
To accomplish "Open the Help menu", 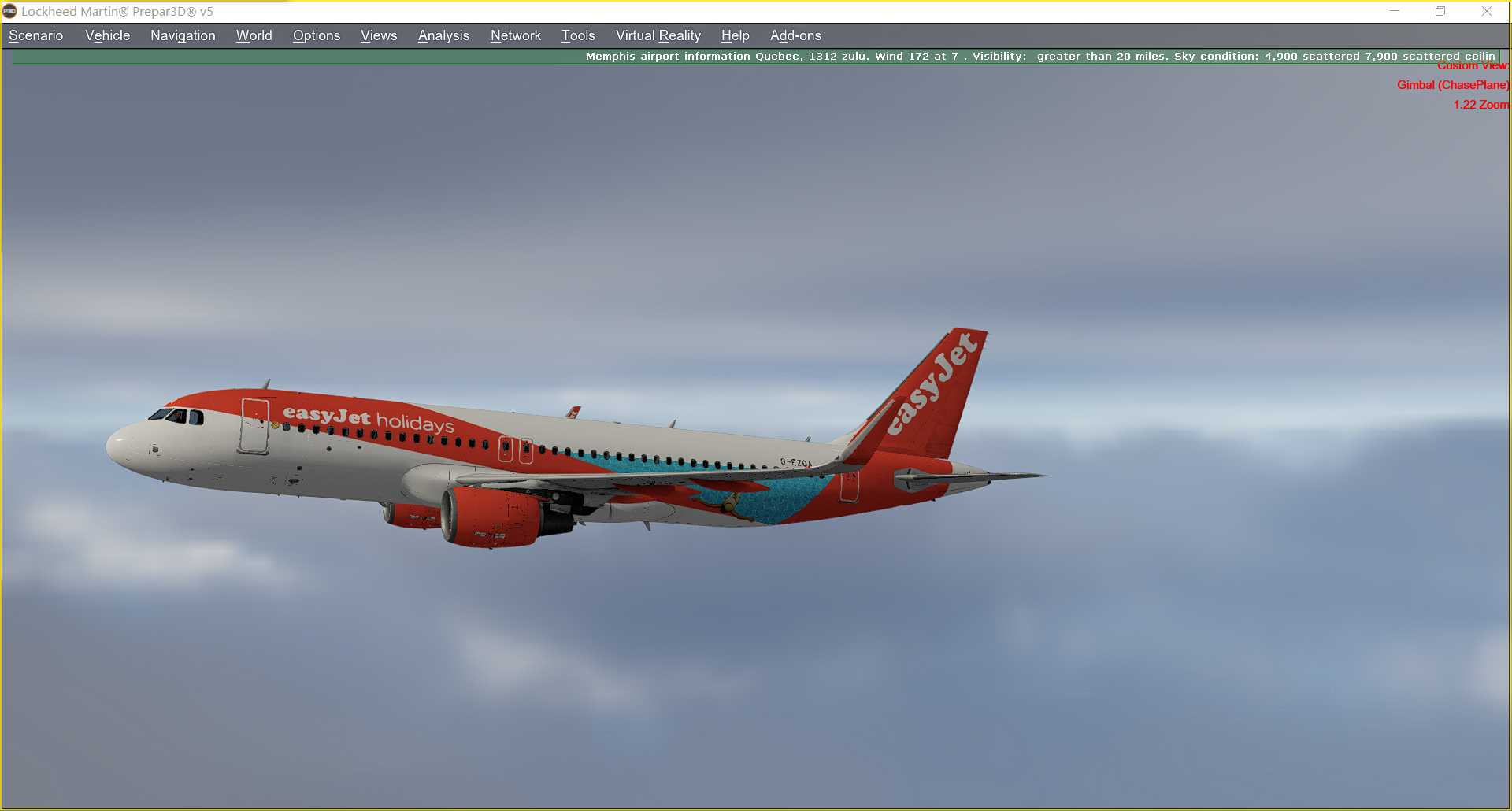I will (734, 35).
